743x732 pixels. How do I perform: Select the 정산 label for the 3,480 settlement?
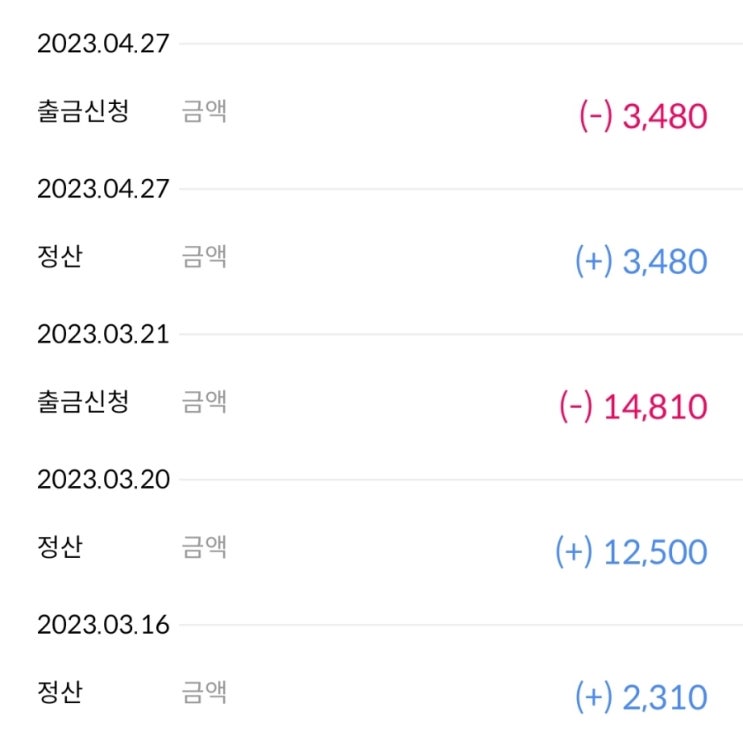click(x=60, y=256)
